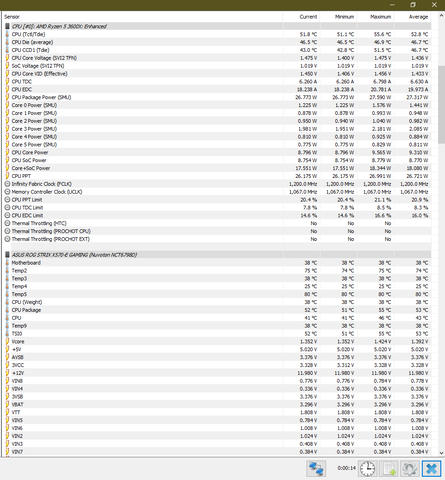Select the AVSB voltage row
Image resolution: width=445 pixels, height=480 pixels.
[218, 357]
